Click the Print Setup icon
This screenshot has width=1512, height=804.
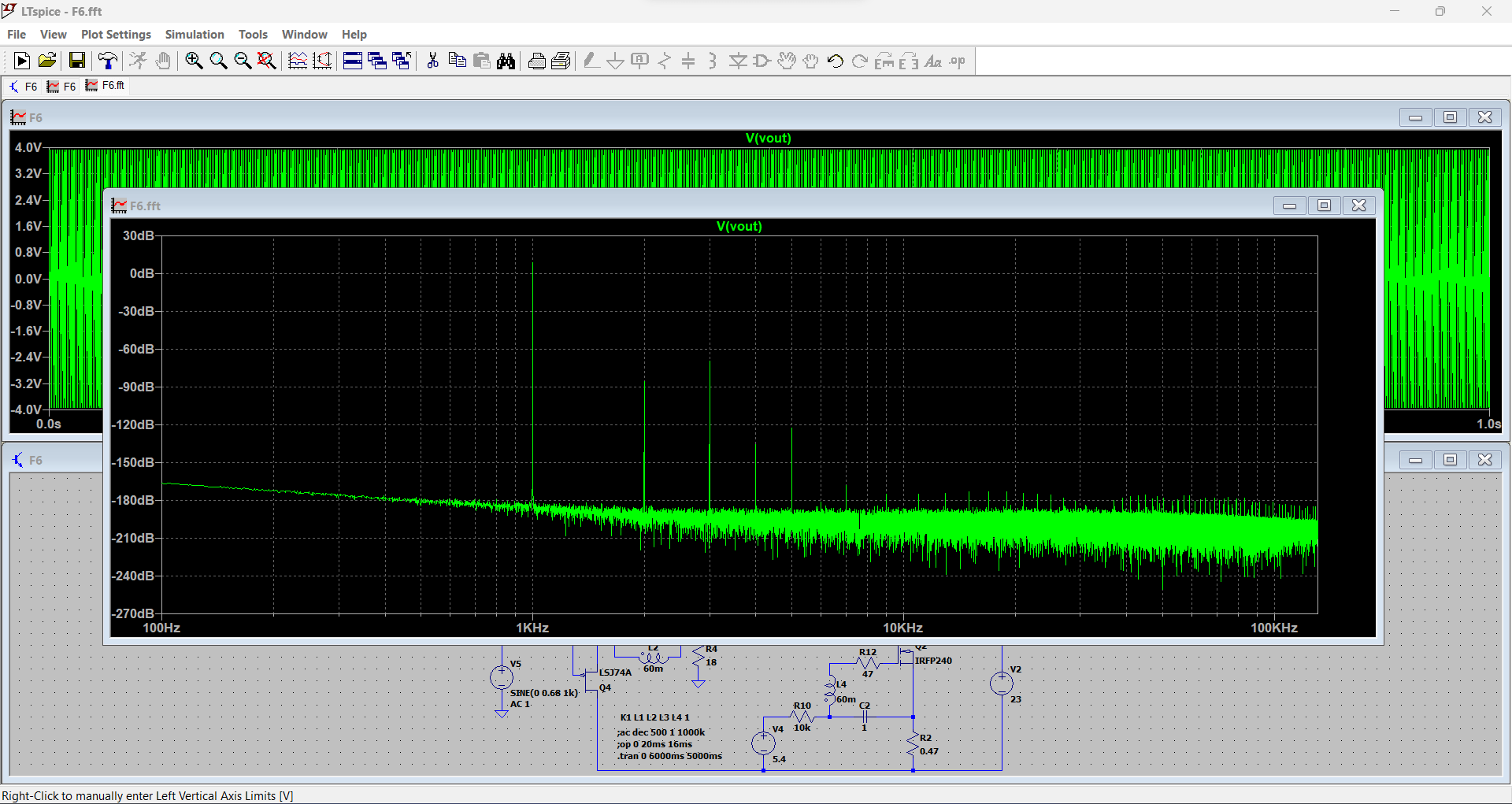[x=536, y=61]
